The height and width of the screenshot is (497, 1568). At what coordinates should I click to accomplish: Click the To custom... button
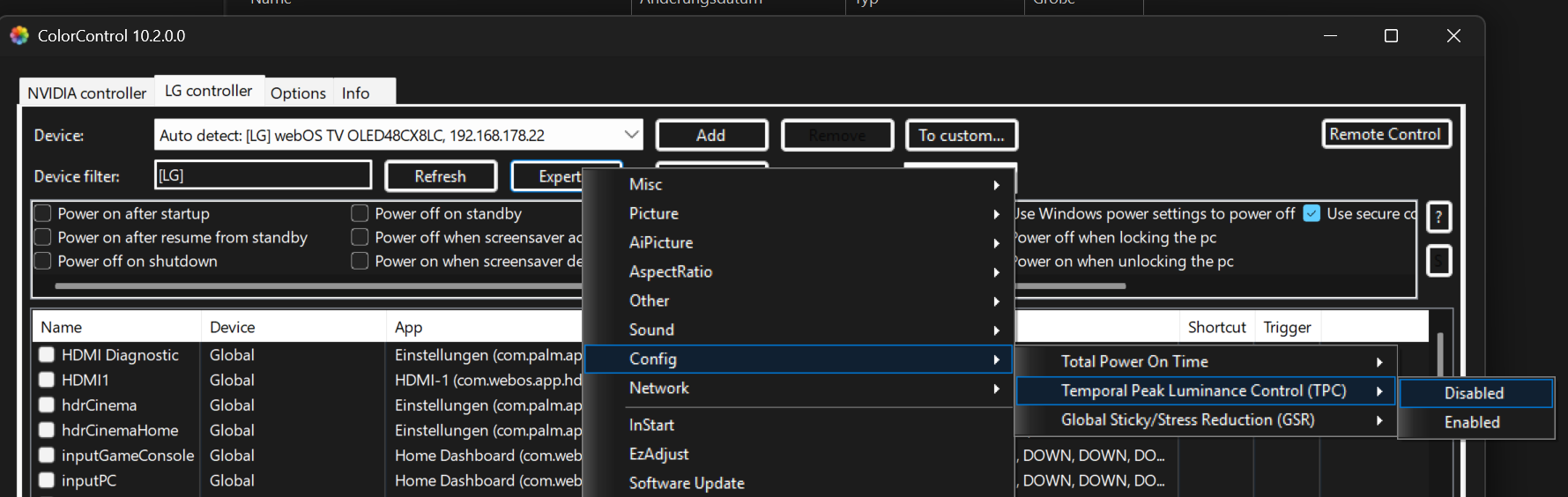pyautogui.click(x=962, y=135)
